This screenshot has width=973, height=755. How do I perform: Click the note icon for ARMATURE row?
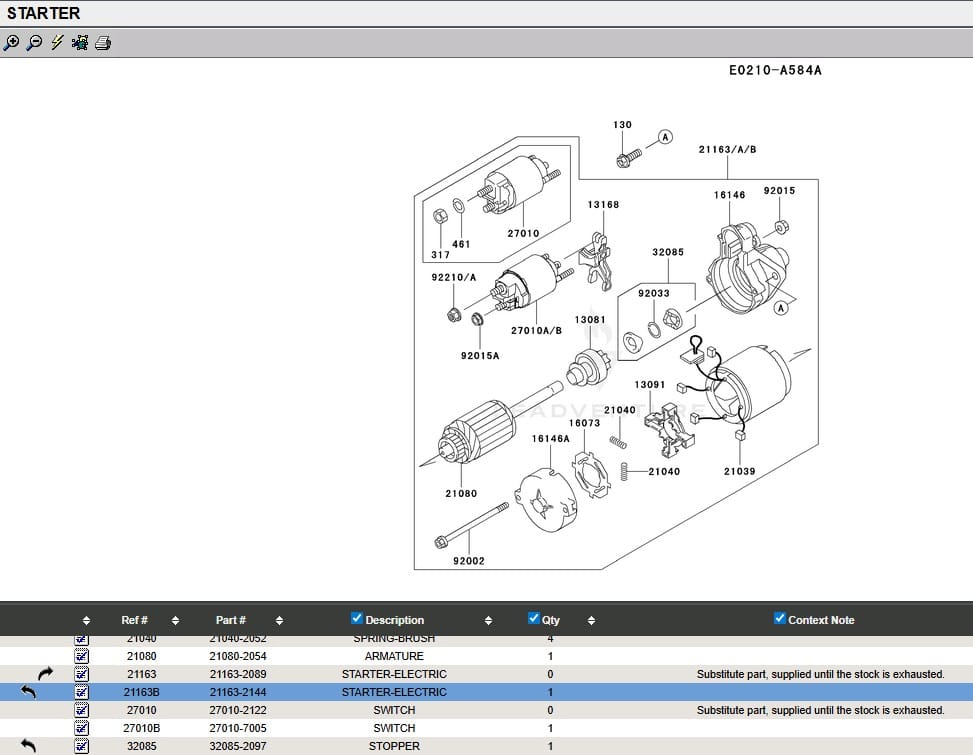tap(82, 656)
